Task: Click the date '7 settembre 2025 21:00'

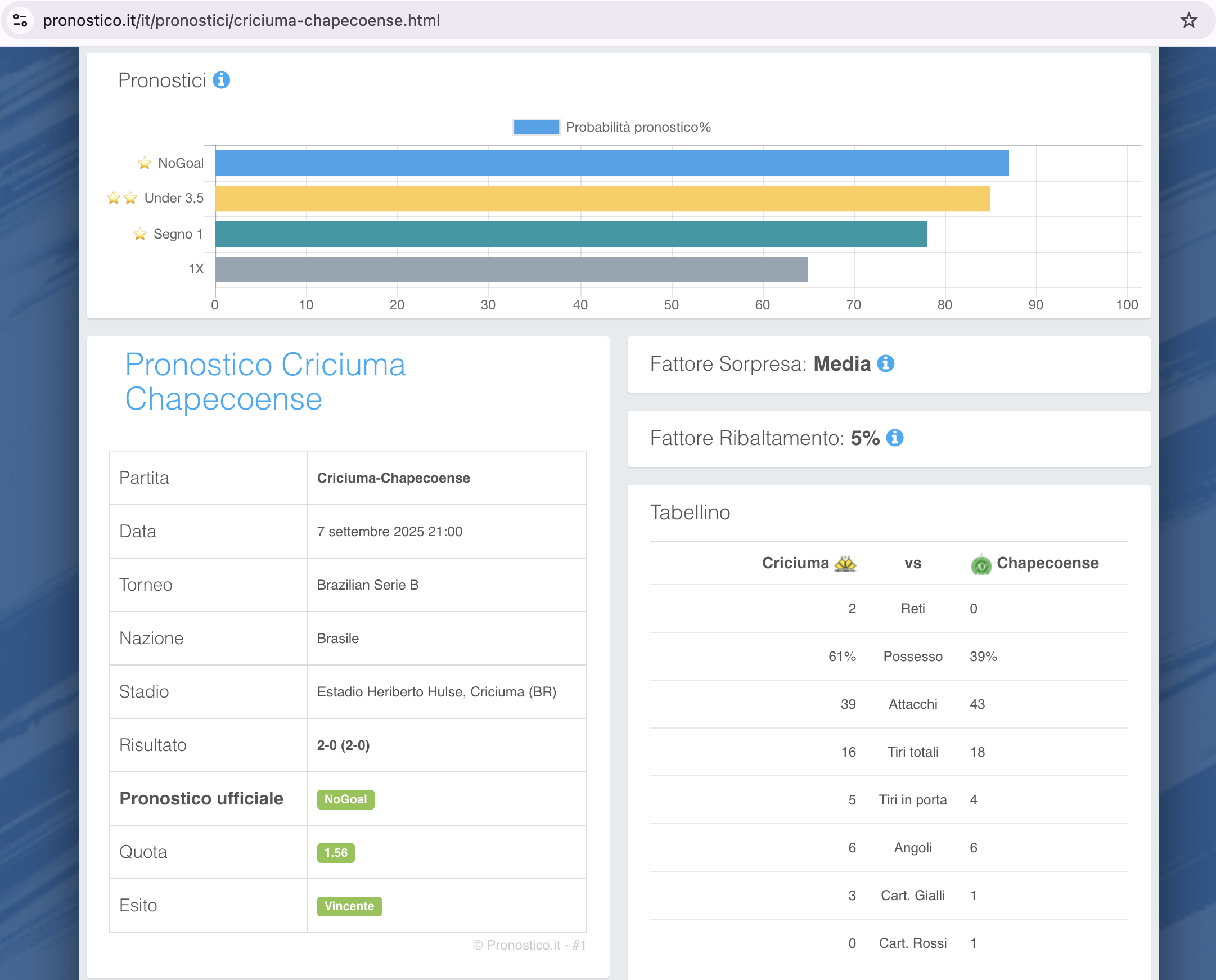Action: click(389, 531)
